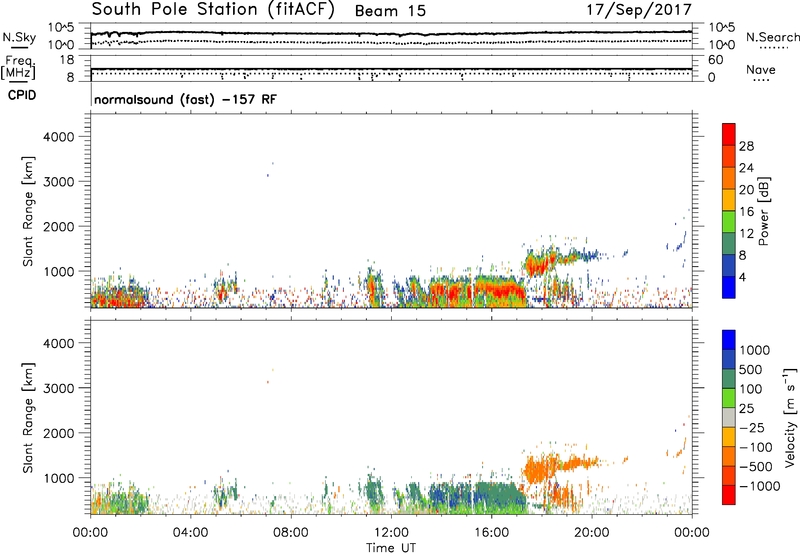
Task: Click Slant Range [km] label of power panel
Action: coord(28,211)
